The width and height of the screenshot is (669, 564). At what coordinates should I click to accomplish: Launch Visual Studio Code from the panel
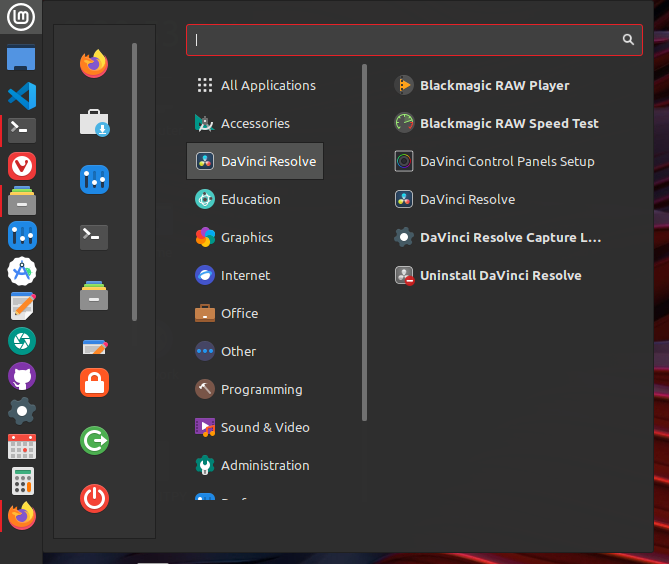click(22, 95)
